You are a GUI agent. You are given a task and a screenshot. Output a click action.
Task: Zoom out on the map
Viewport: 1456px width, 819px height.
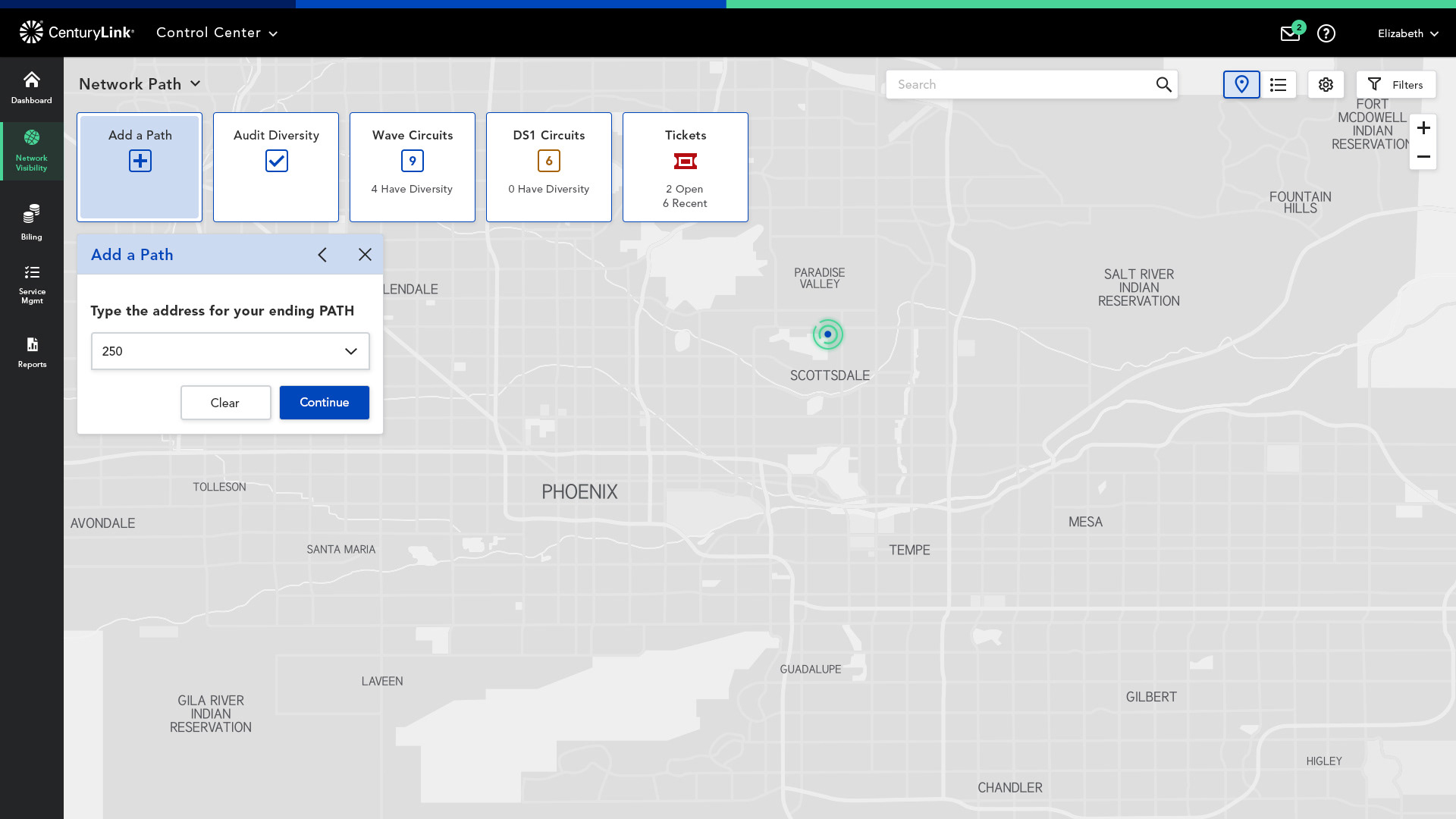coord(1423,156)
